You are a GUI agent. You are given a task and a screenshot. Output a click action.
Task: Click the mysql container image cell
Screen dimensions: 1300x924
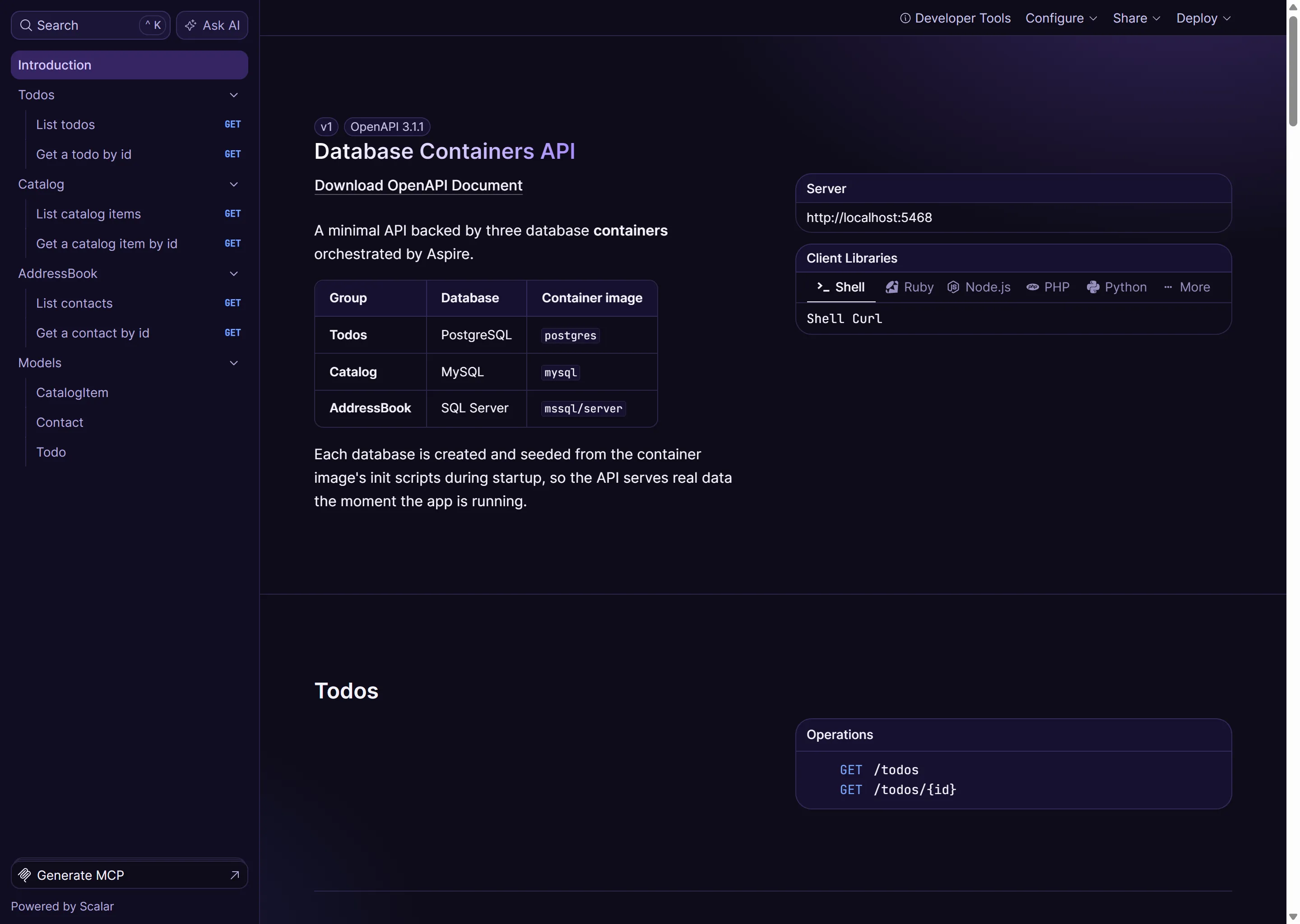coord(592,372)
